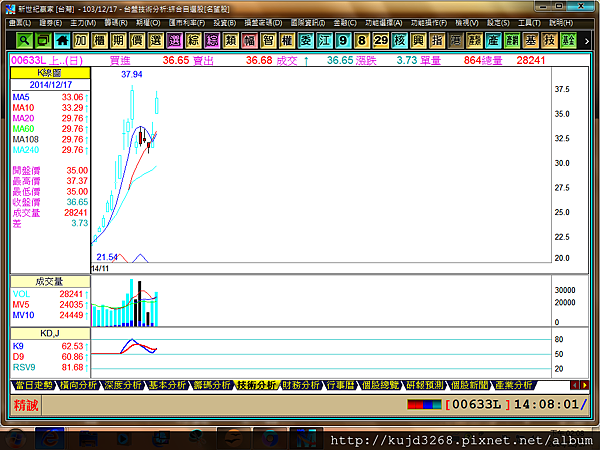Click the 00633L stock code in header
The height and width of the screenshot is (450, 600).
(x=29, y=60)
